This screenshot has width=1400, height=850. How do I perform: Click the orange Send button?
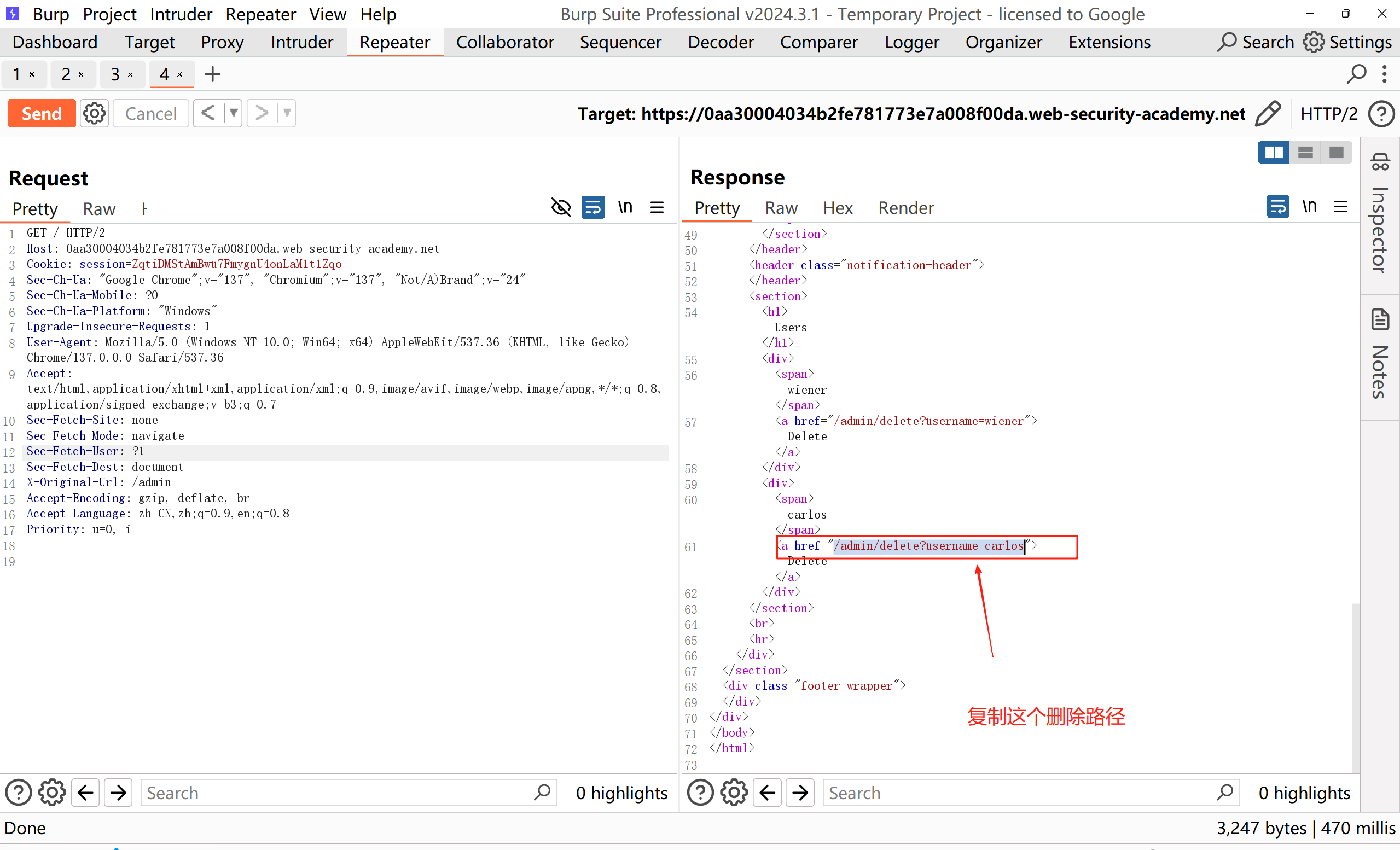pos(42,114)
